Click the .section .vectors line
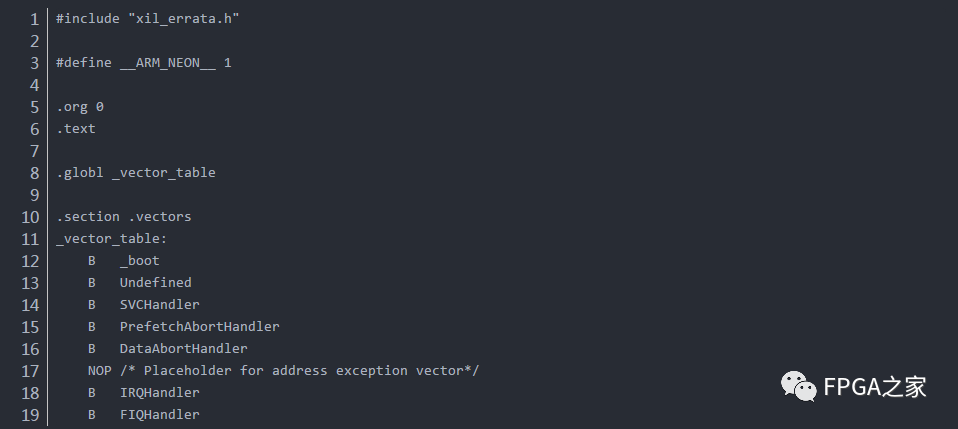The width and height of the screenshot is (958, 429). point(124,217)
